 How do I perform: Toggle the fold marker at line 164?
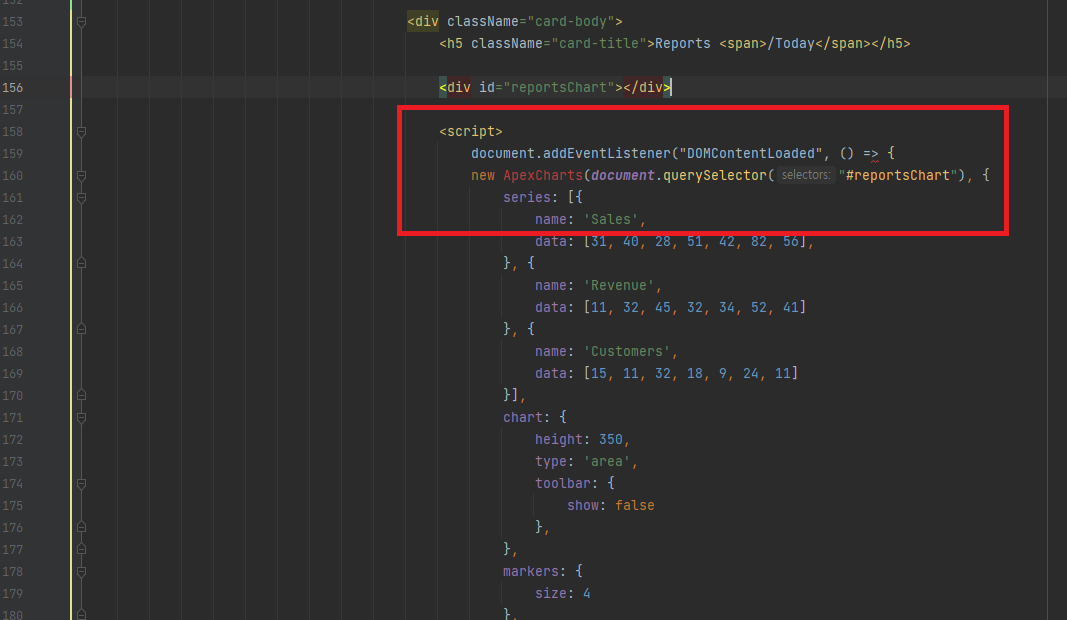click(x=81, y=263)
